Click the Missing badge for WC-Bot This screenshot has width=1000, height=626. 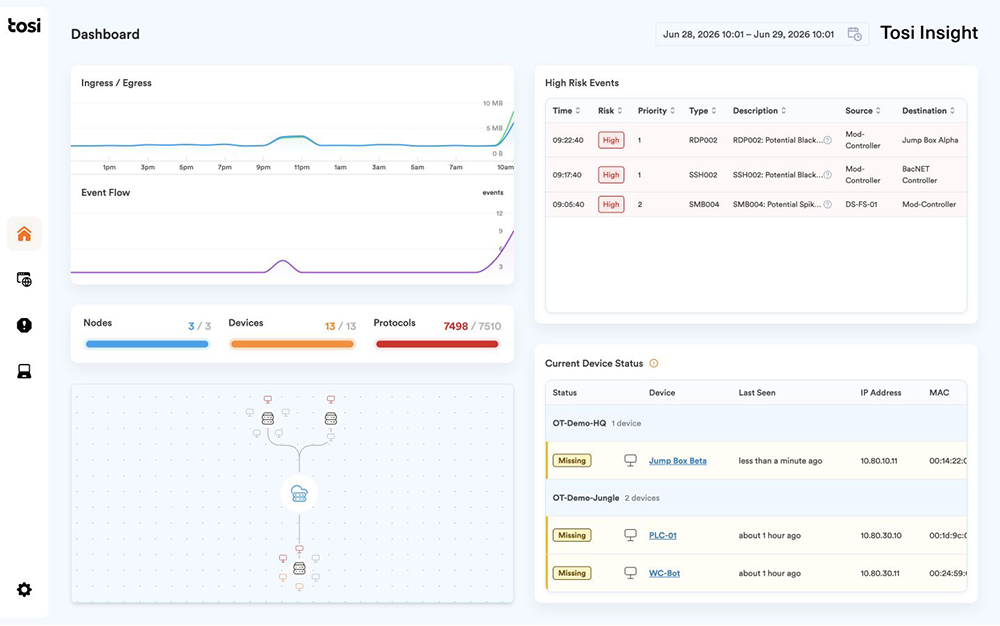[x=572, y=573]
